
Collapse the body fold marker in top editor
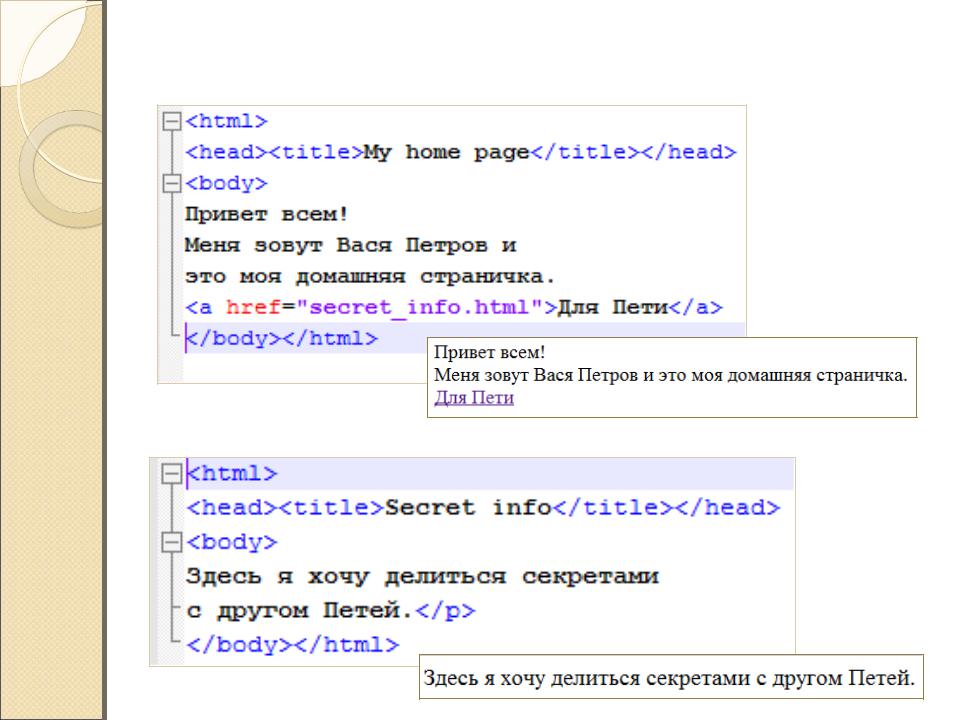coord(172,183)
